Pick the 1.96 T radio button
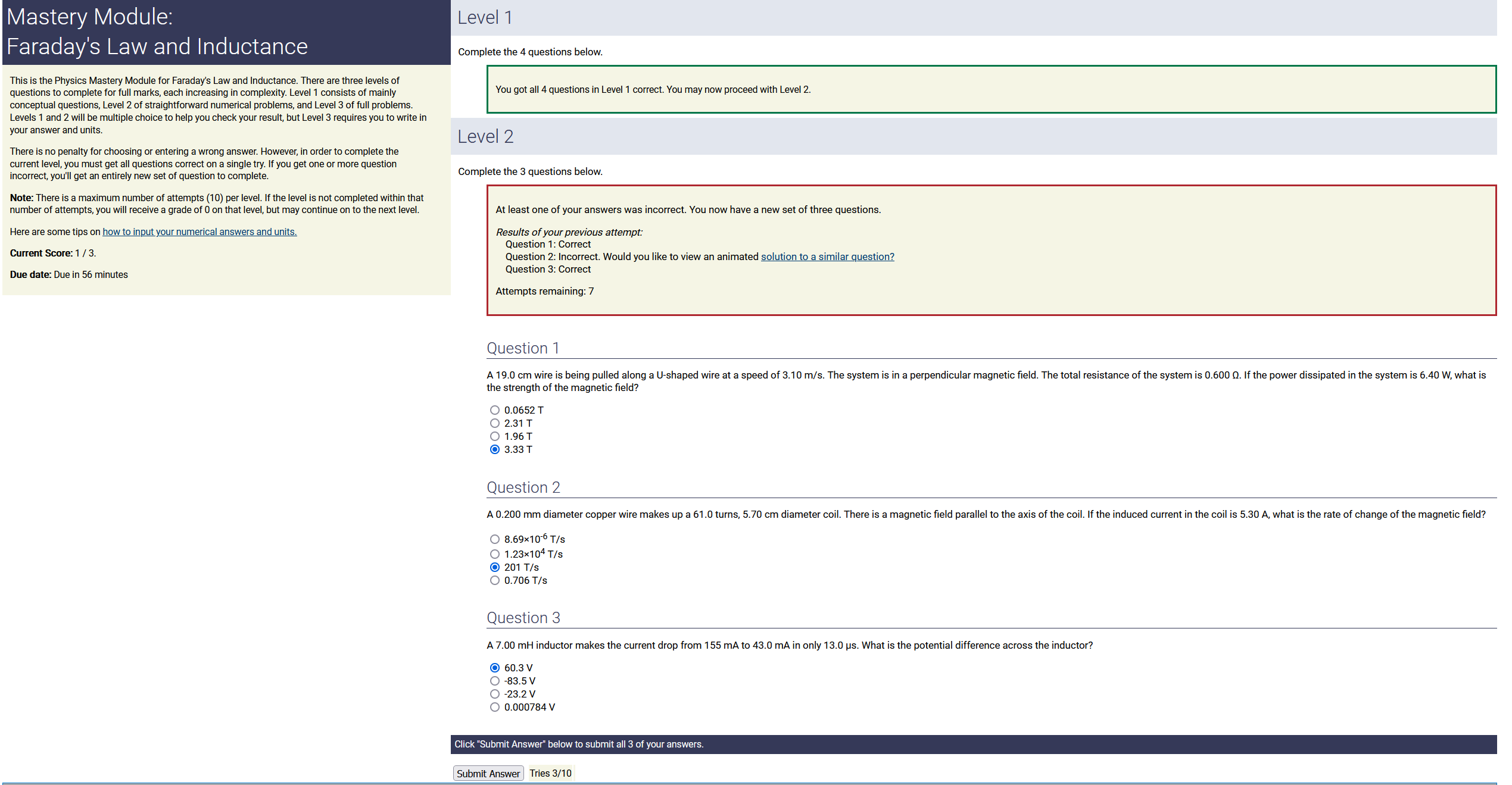Screen dimensions: 1512x785 click(494, 436)
